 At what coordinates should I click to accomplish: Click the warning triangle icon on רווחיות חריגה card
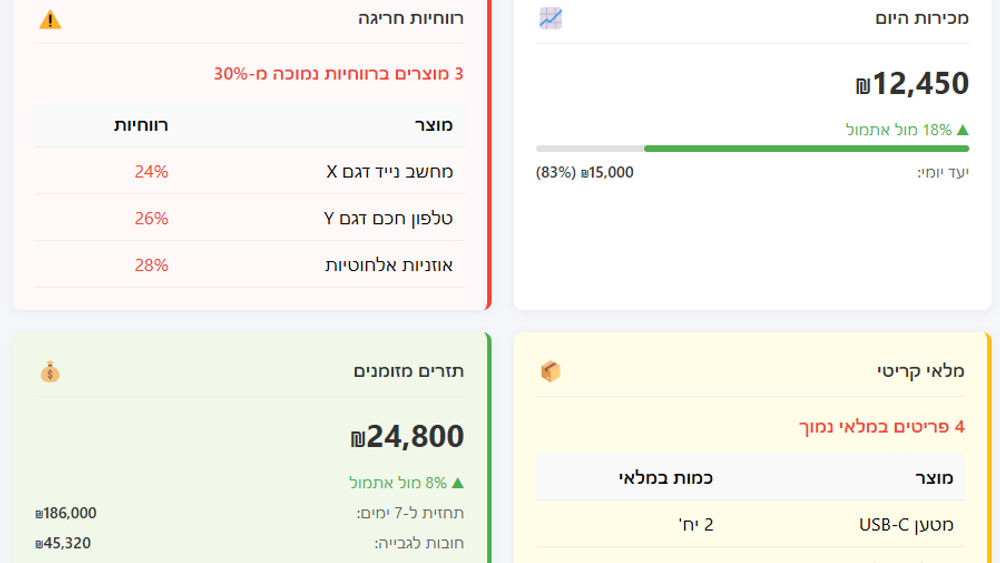(50, 19)
